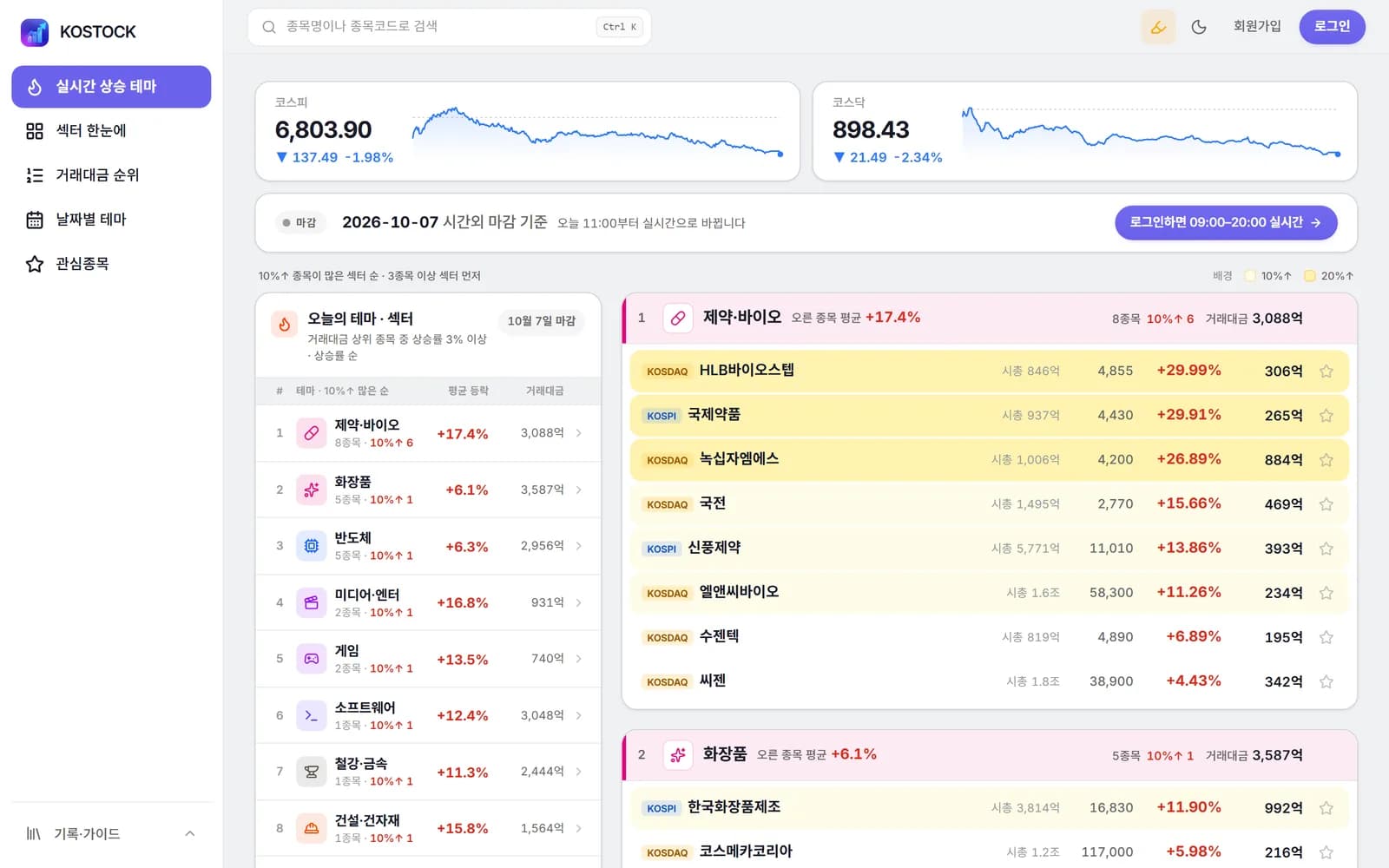The height and width of the screenshot is (868, 1389).
Task: Click the stock search input field
Action: point(450,27)
